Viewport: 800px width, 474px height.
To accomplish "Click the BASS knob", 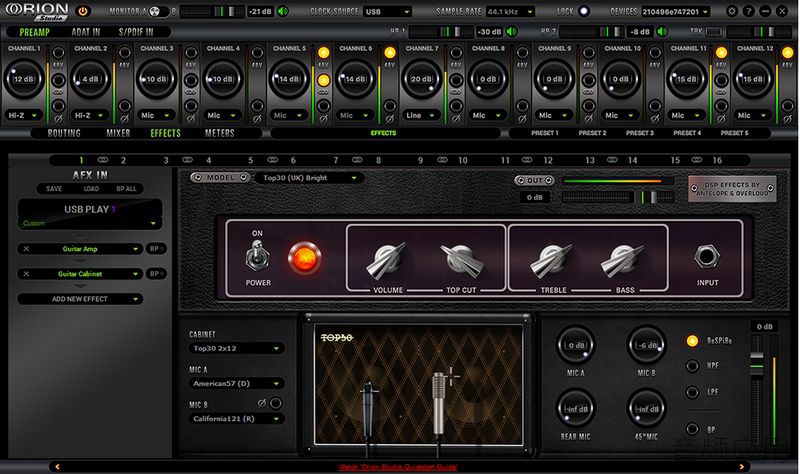I will click(622, 260).
